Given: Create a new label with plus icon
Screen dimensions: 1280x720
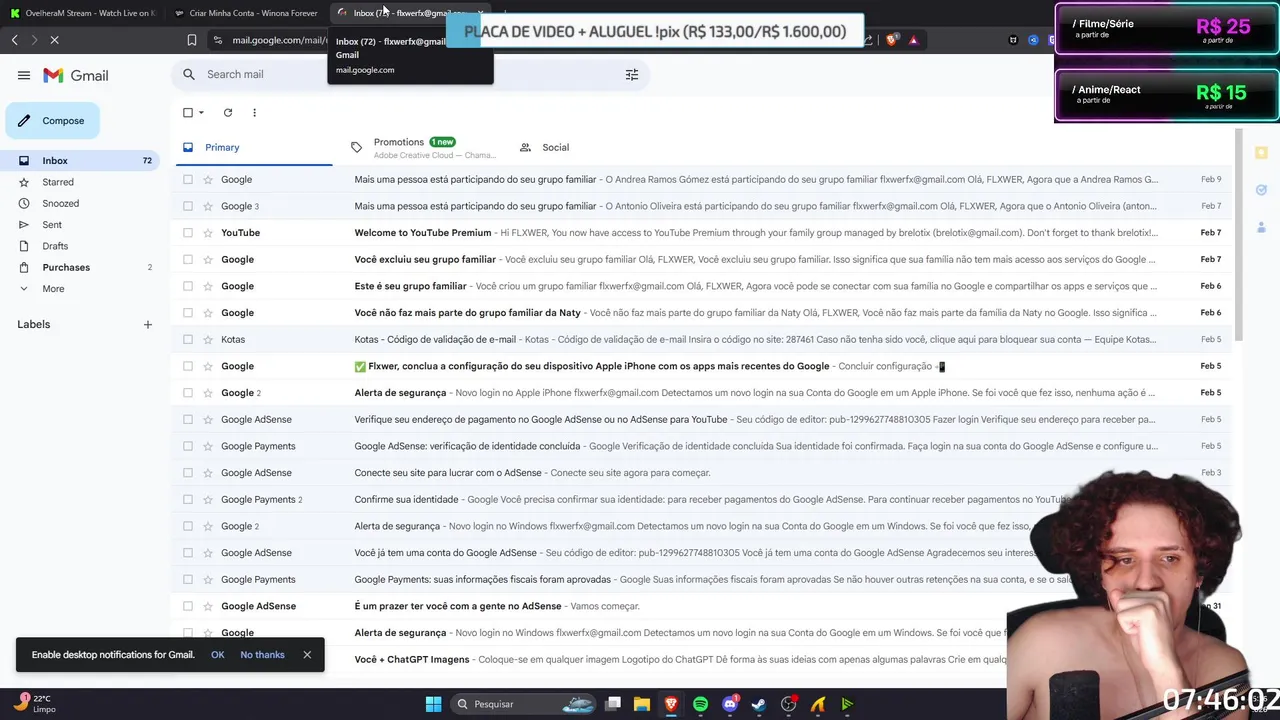Looking at the screenshot, I should pyautogui.click(x=148, y=324).
